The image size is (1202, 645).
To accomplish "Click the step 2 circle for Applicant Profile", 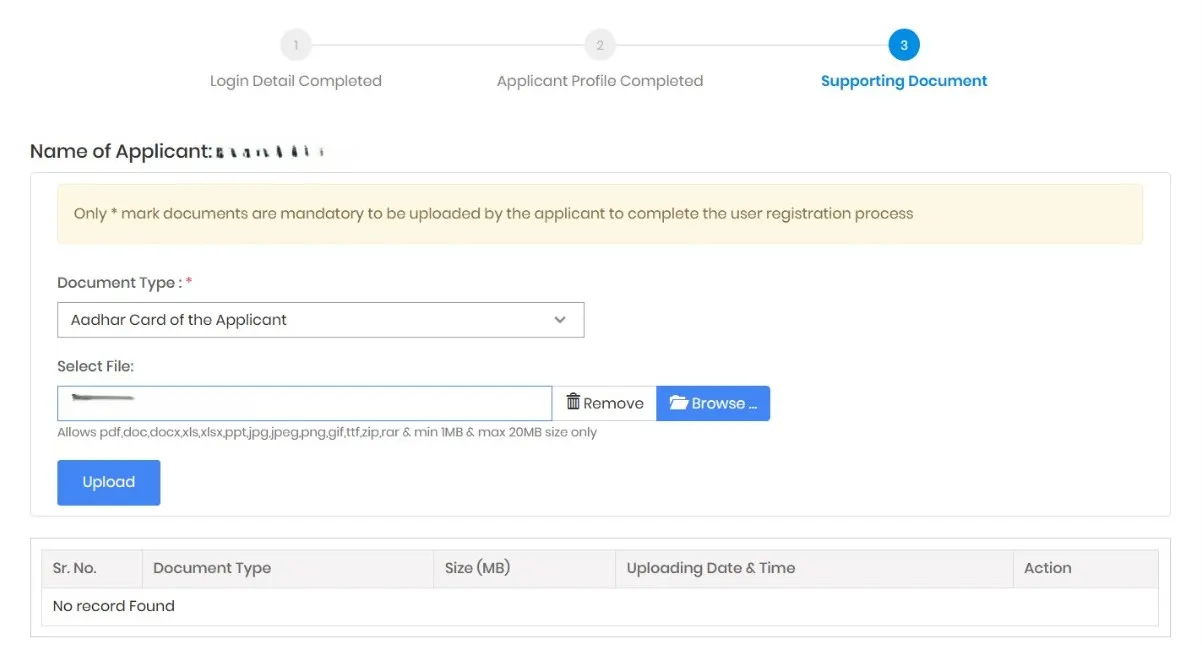I will [599, 45].
